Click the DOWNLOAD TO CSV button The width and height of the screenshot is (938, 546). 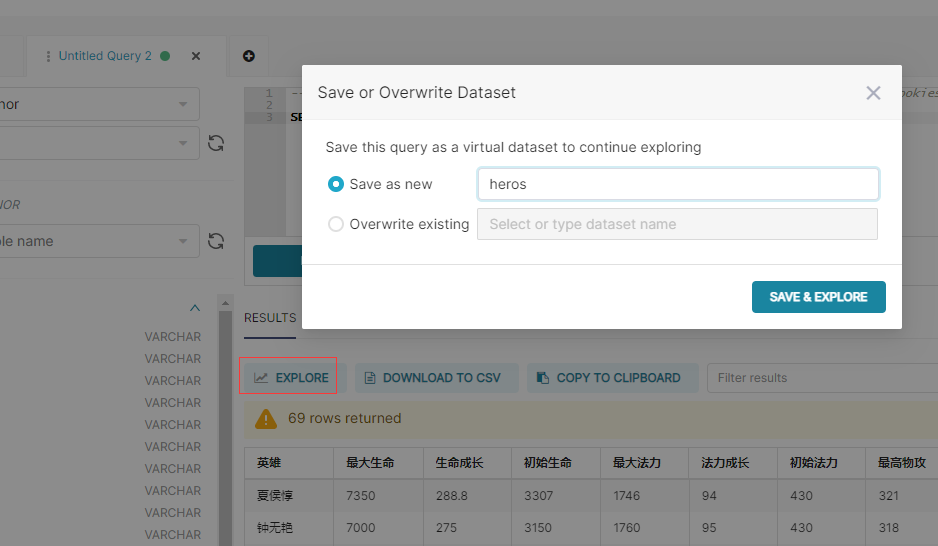point(437,378)
